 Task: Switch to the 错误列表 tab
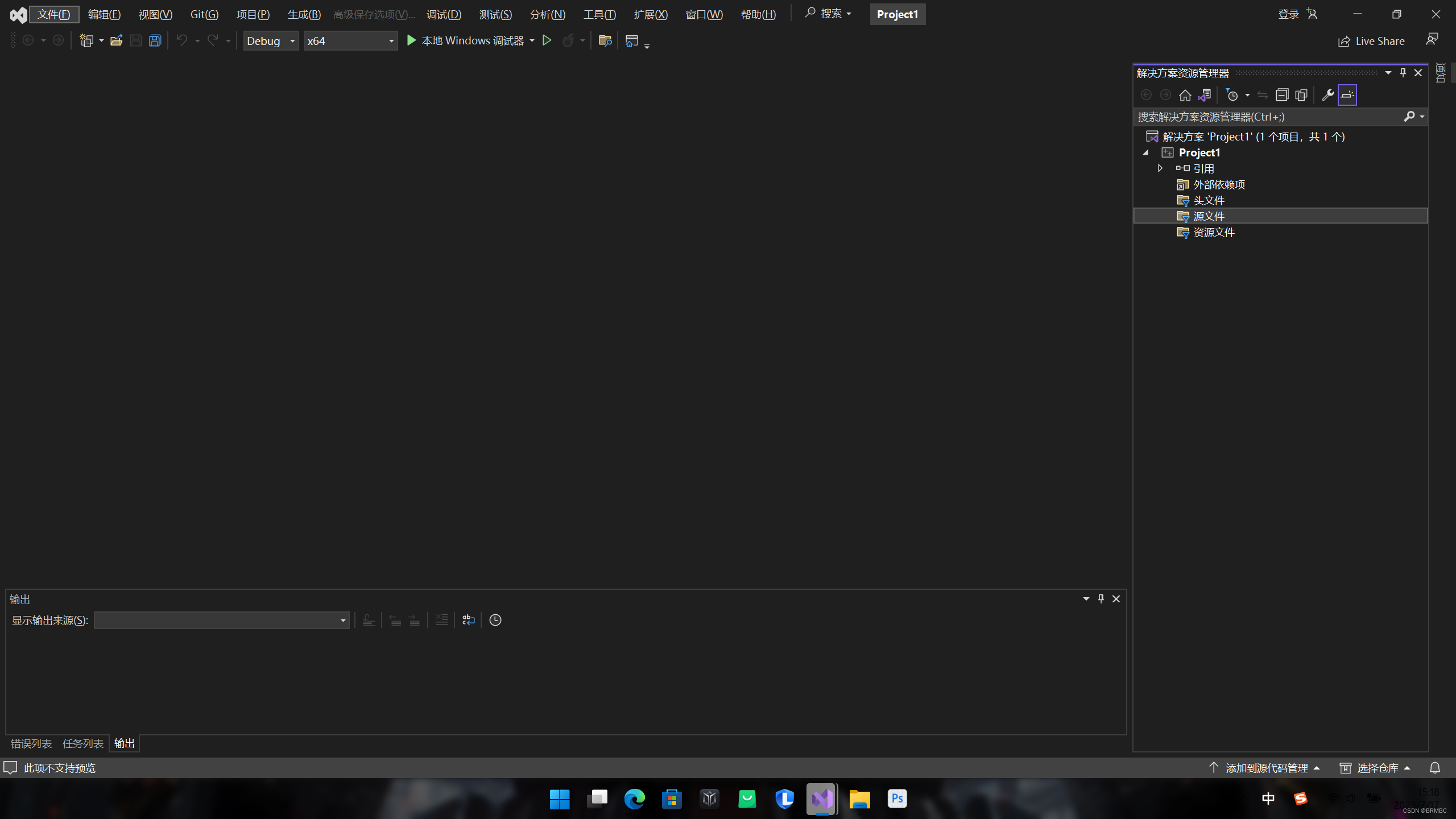pos(31,743)
